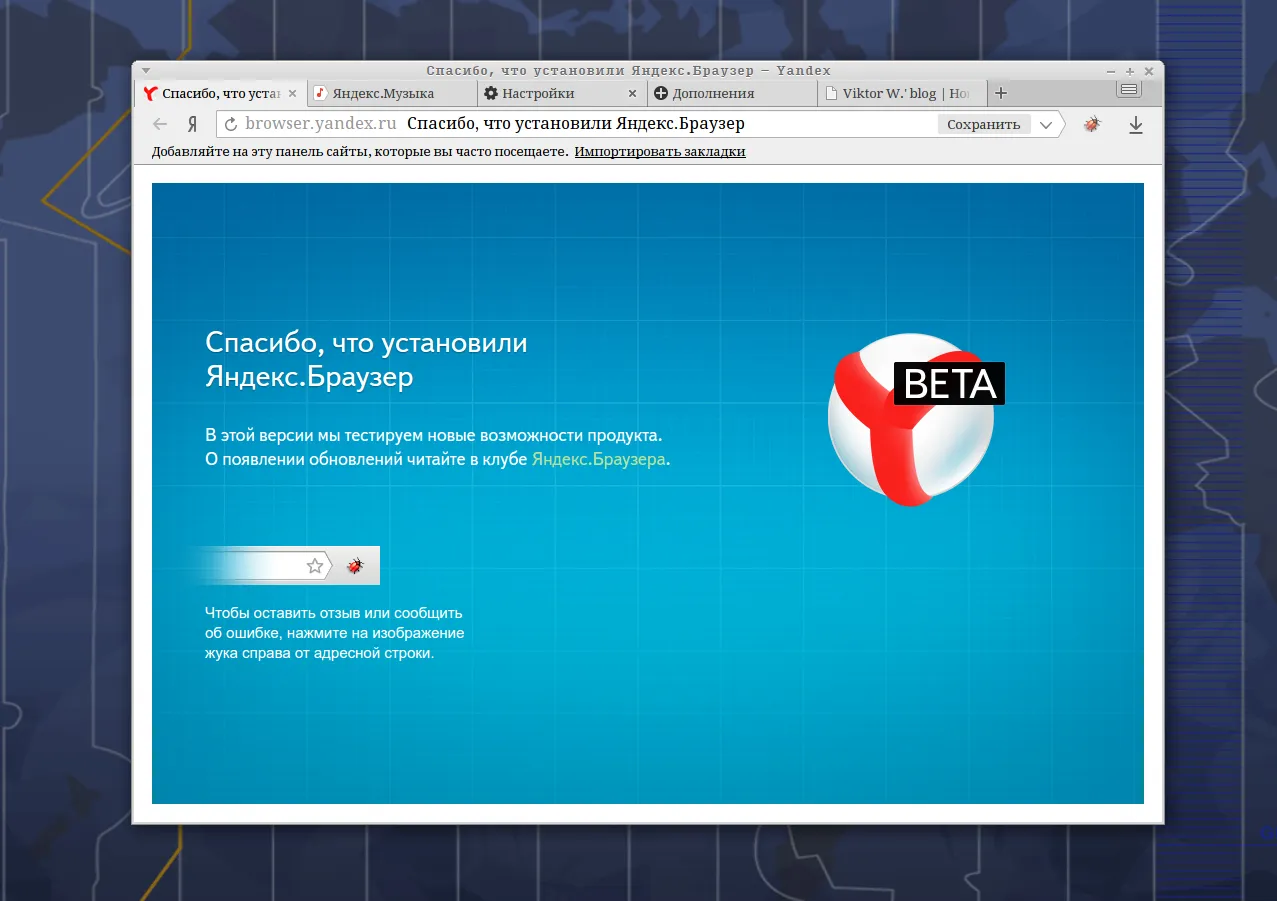Reload the page with the refresh icon
Viewport: 1277px width, 901px height.
231,125
